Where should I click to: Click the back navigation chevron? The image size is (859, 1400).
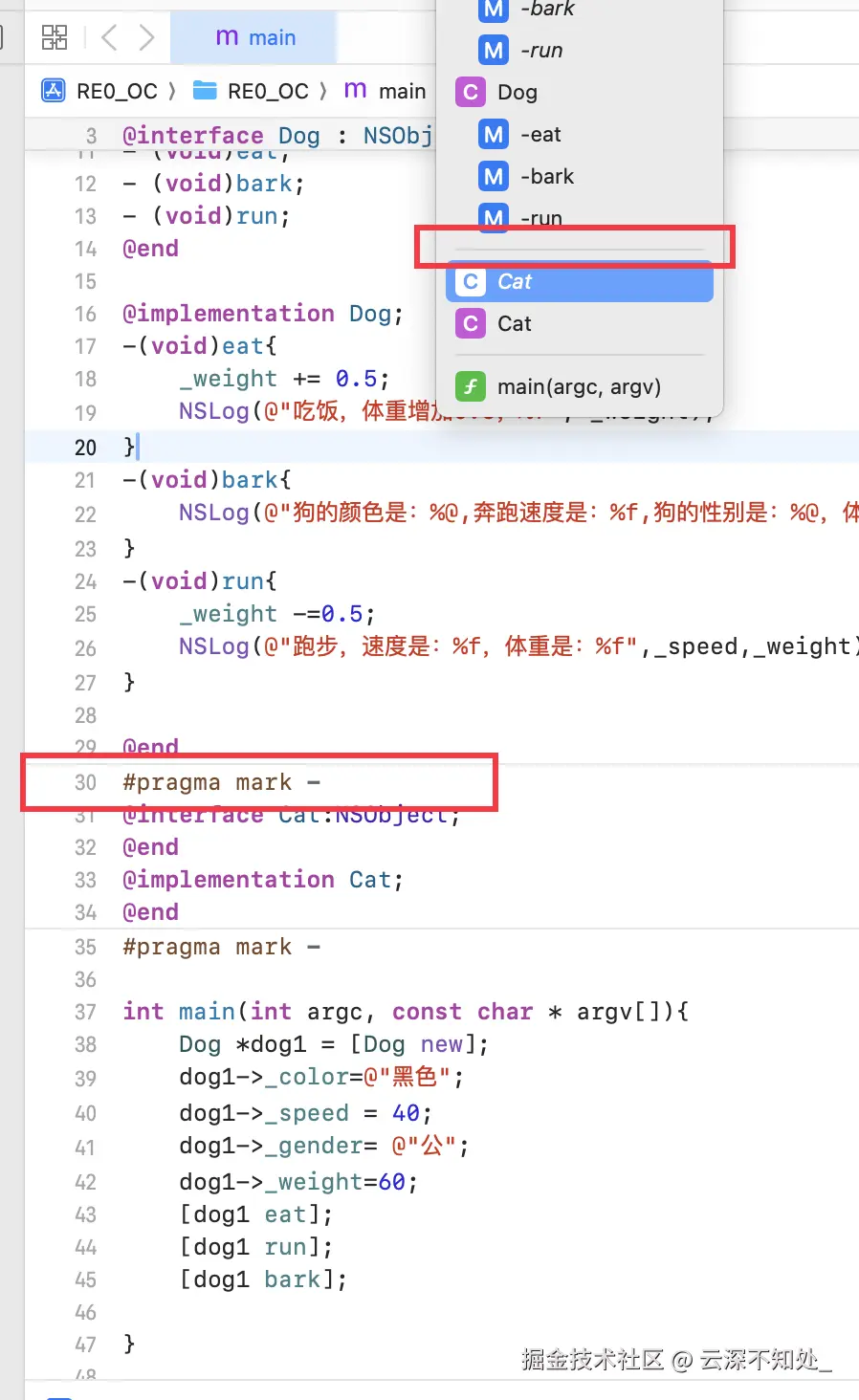click(107, 37)
